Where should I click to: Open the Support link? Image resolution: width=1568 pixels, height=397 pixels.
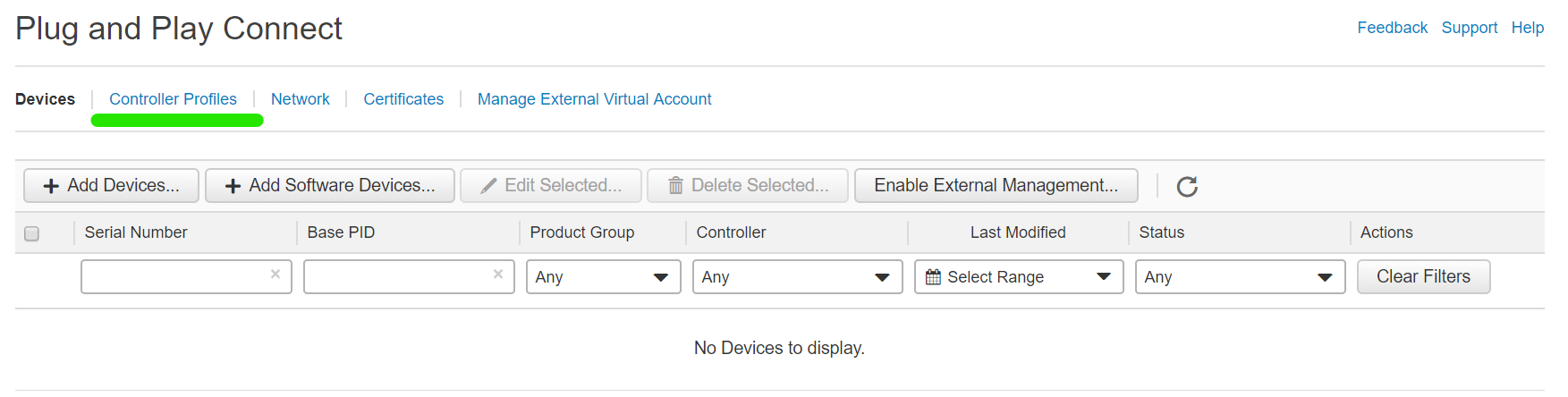[1470, 28]
